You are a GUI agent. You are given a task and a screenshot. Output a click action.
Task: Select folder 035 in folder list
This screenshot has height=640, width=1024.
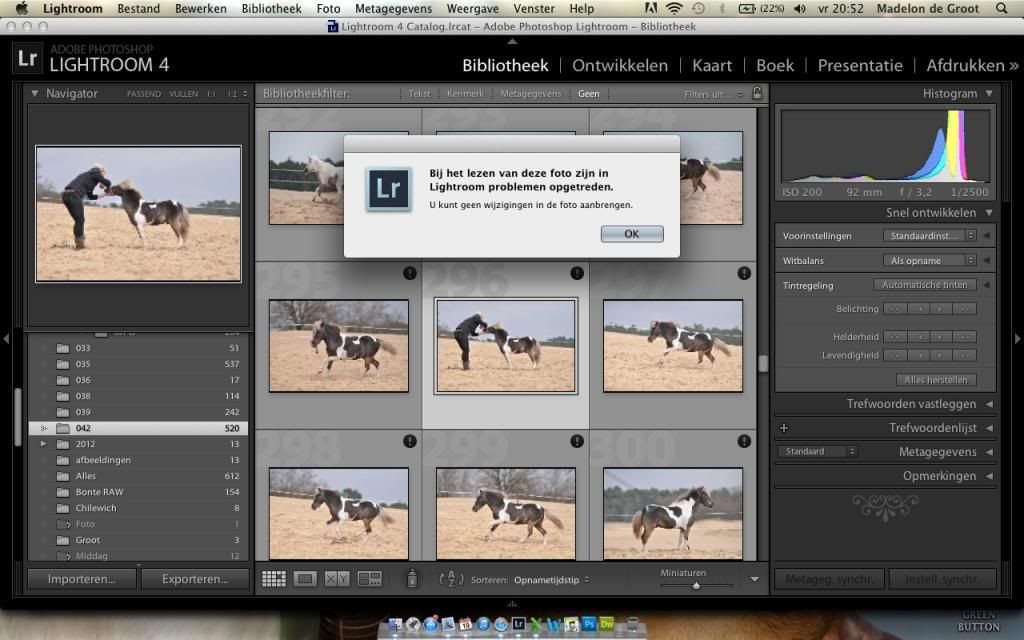tap(138, 364)
